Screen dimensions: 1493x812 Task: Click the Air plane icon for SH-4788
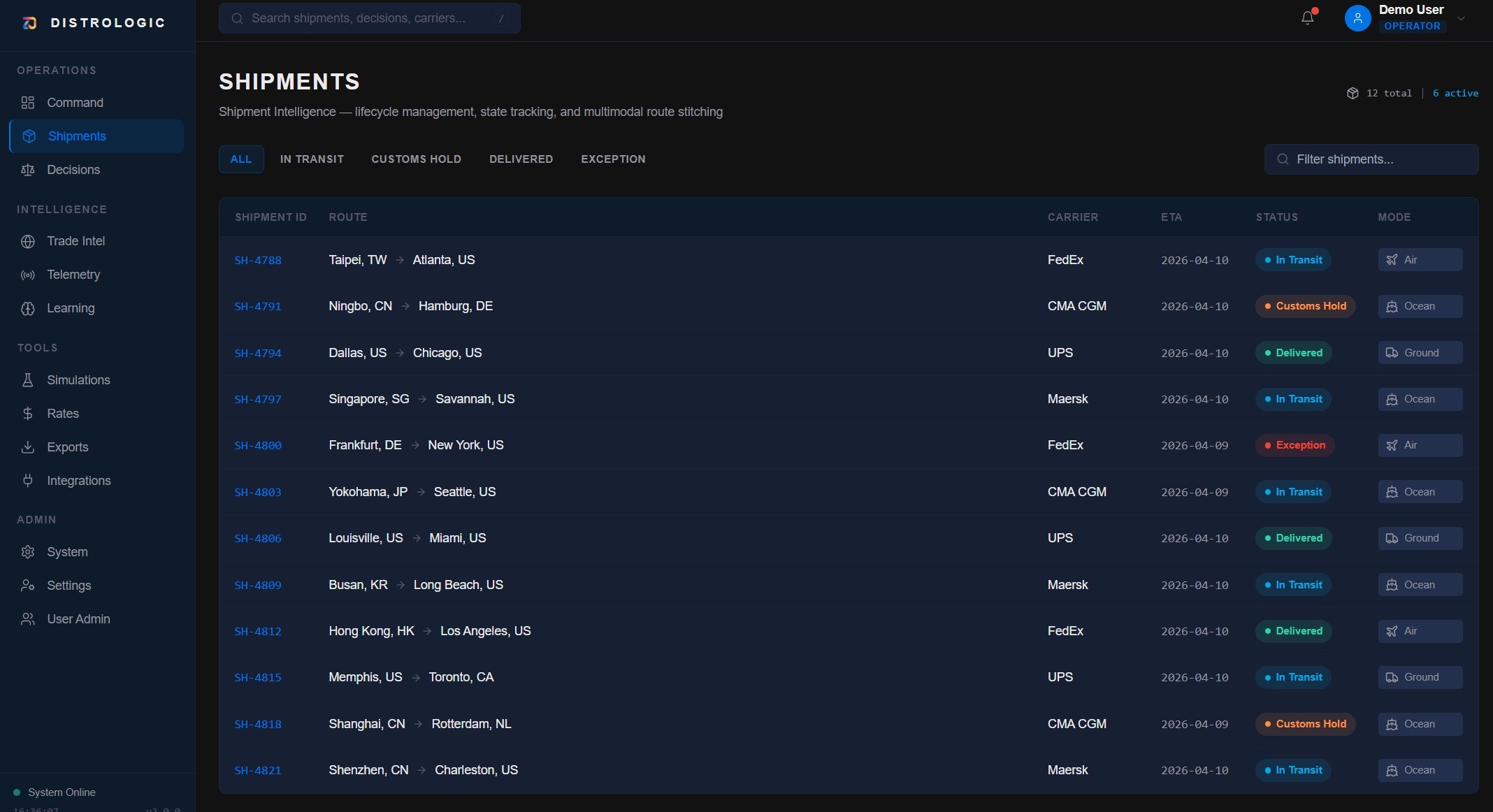tap(1392, 260)
